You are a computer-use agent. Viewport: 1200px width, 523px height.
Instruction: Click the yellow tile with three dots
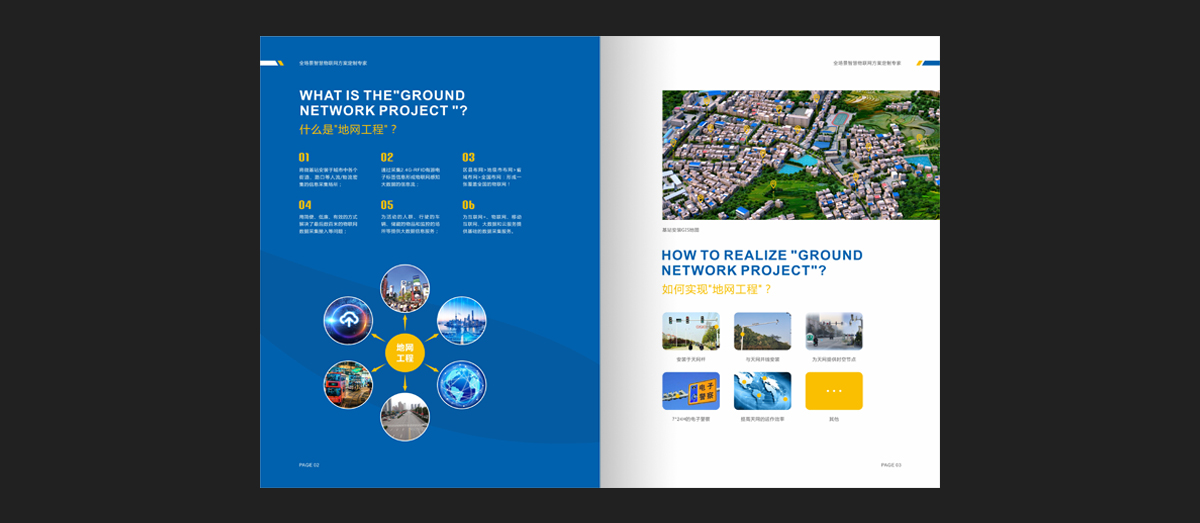834,391
